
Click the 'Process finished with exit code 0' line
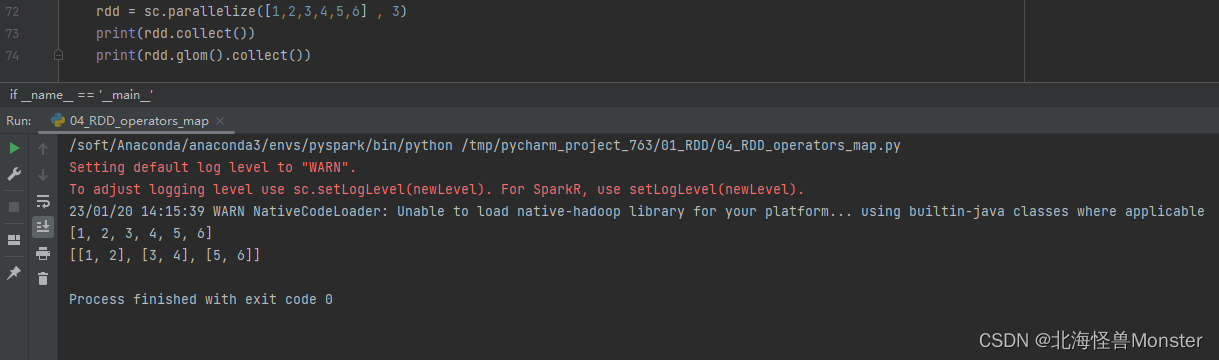click(201, 300)
